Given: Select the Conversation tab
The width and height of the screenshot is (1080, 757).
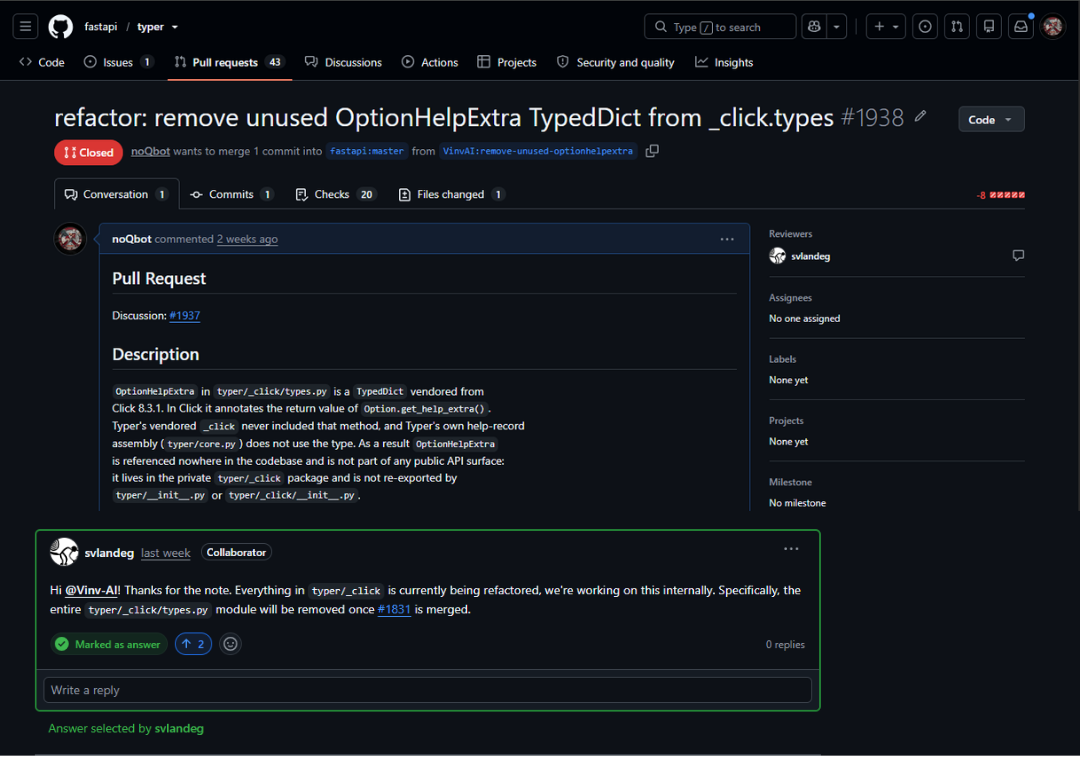Looking at the screenshot, I should [116, 194].
